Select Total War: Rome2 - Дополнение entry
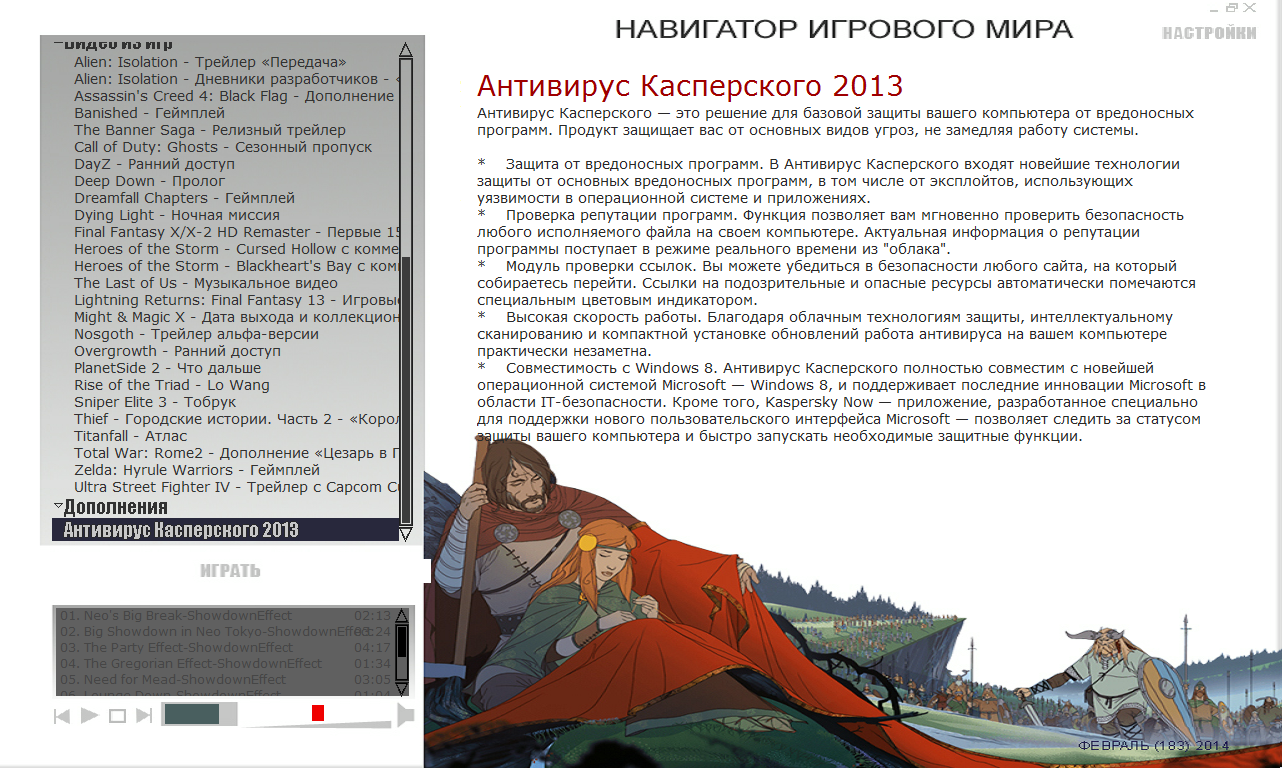 click(237, 453)
